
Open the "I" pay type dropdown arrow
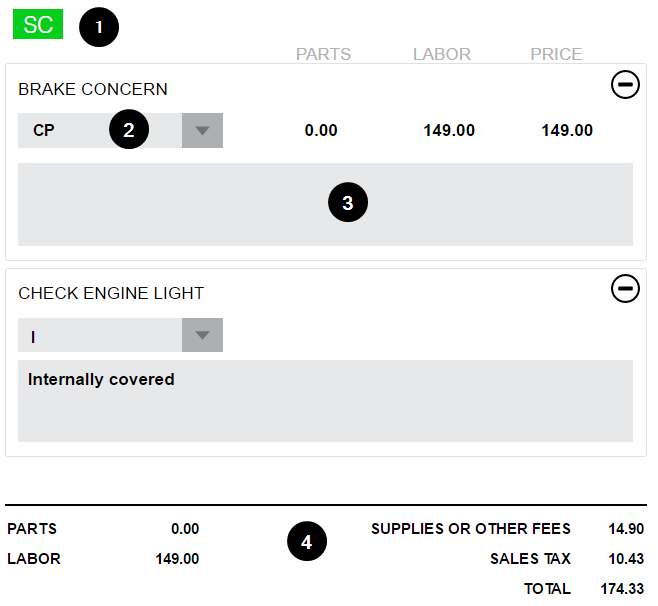(x=202, y=335)
